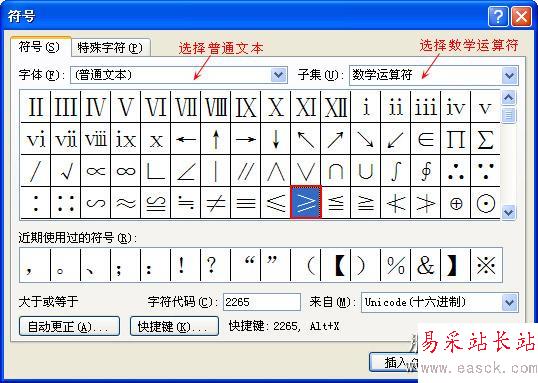Pick the identical-to ≡ symbol
Screen dimensions: 538x383
click(246, 202)
